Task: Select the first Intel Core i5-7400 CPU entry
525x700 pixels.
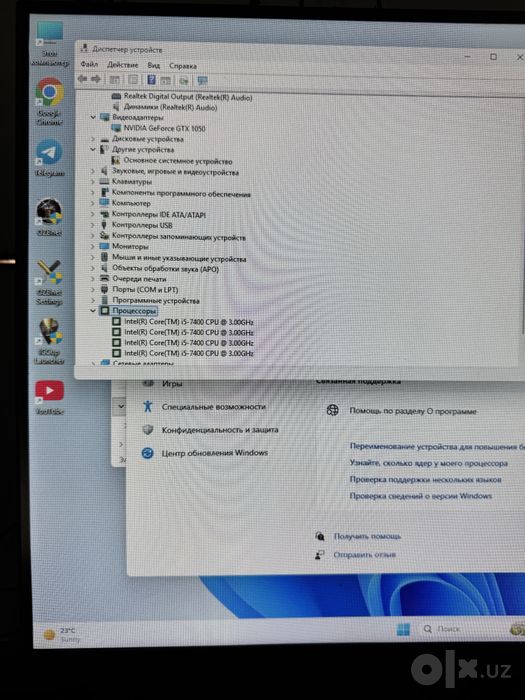Action: click(189, 322)
